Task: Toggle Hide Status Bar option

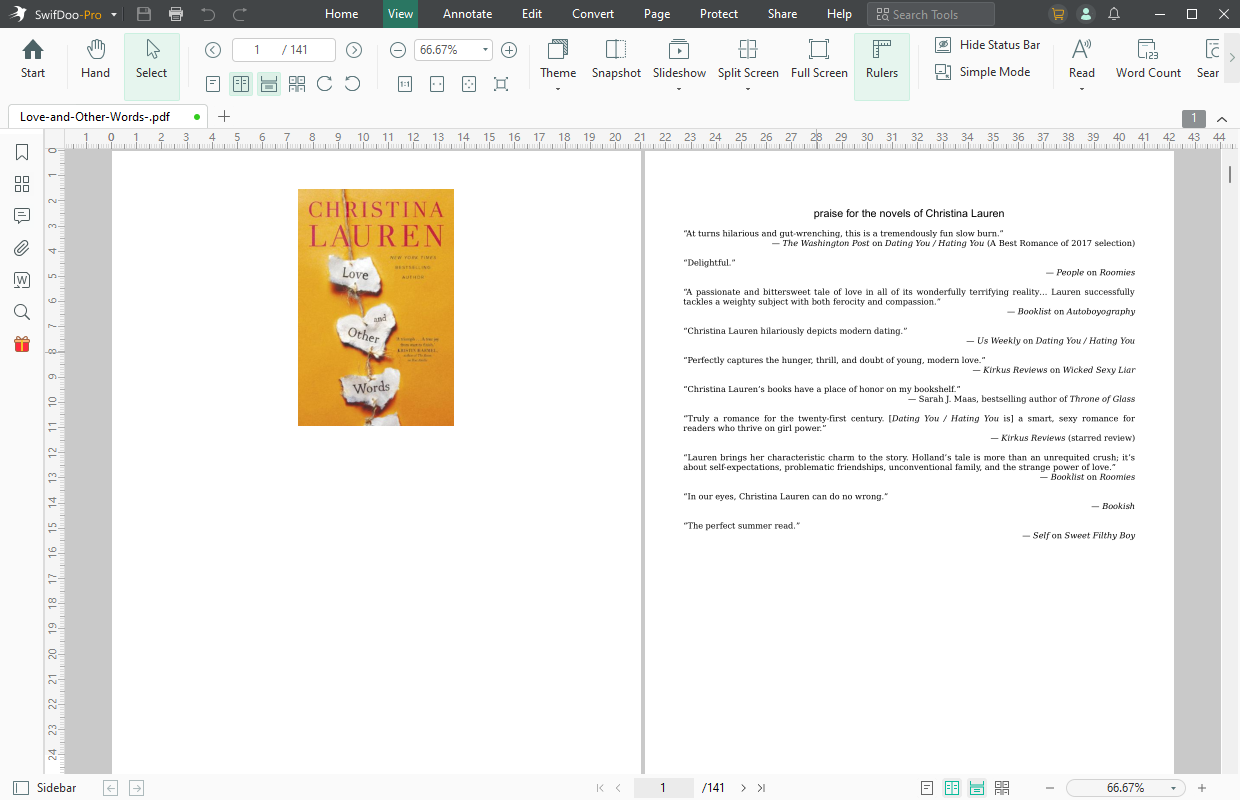Action: 988,45
